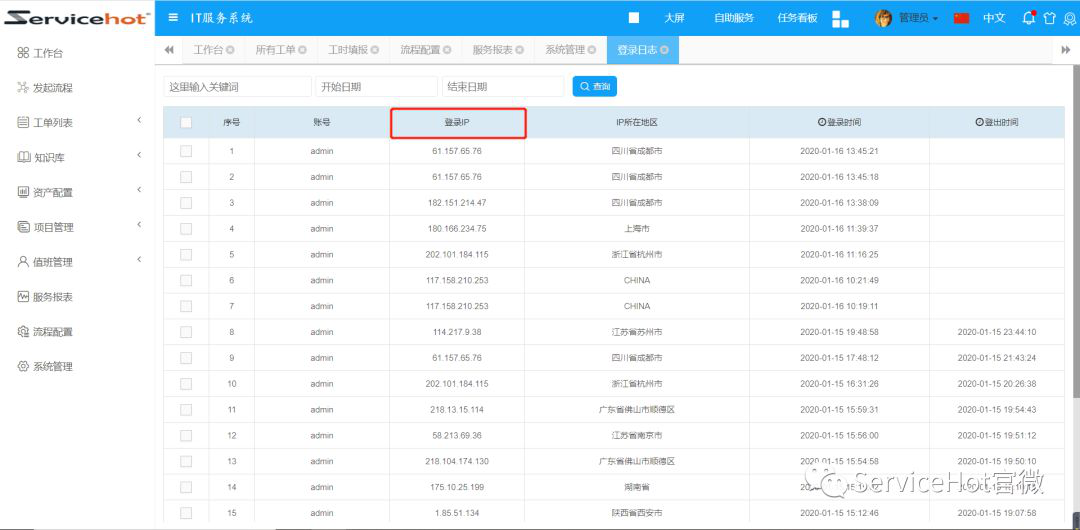Image resolution: width=1080 pixels, height=530 pixels.
Task: Click the four-squares grid icon in header
Action: [840, 18]
